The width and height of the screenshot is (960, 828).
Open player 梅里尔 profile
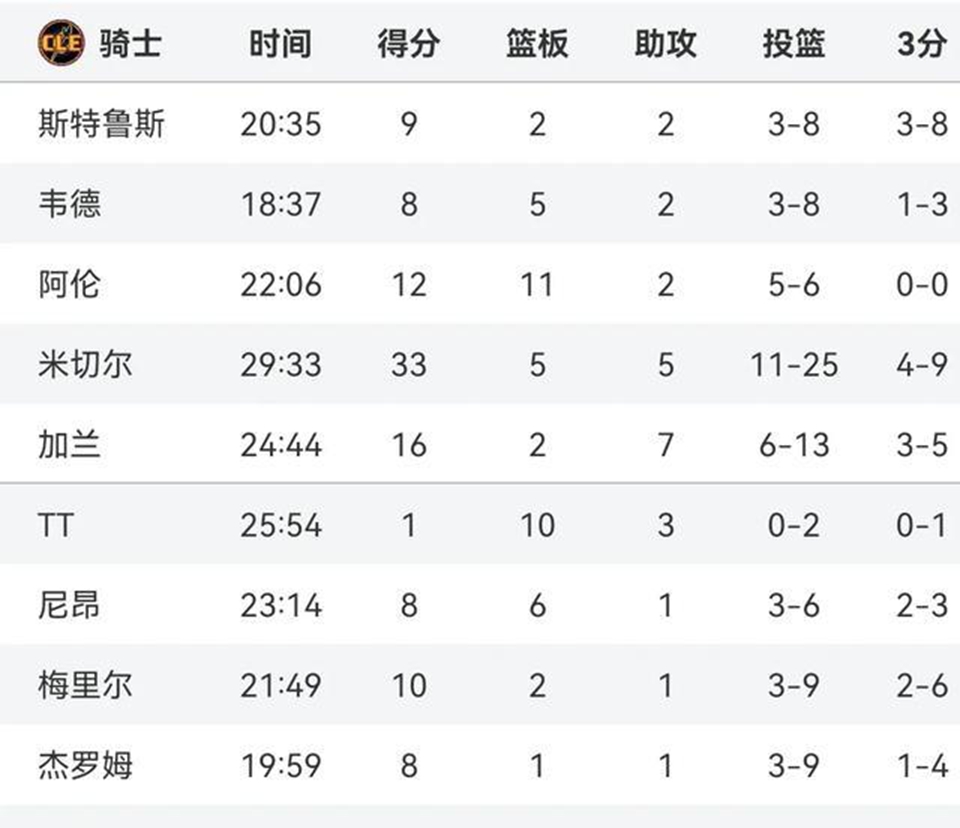[86, 685]
